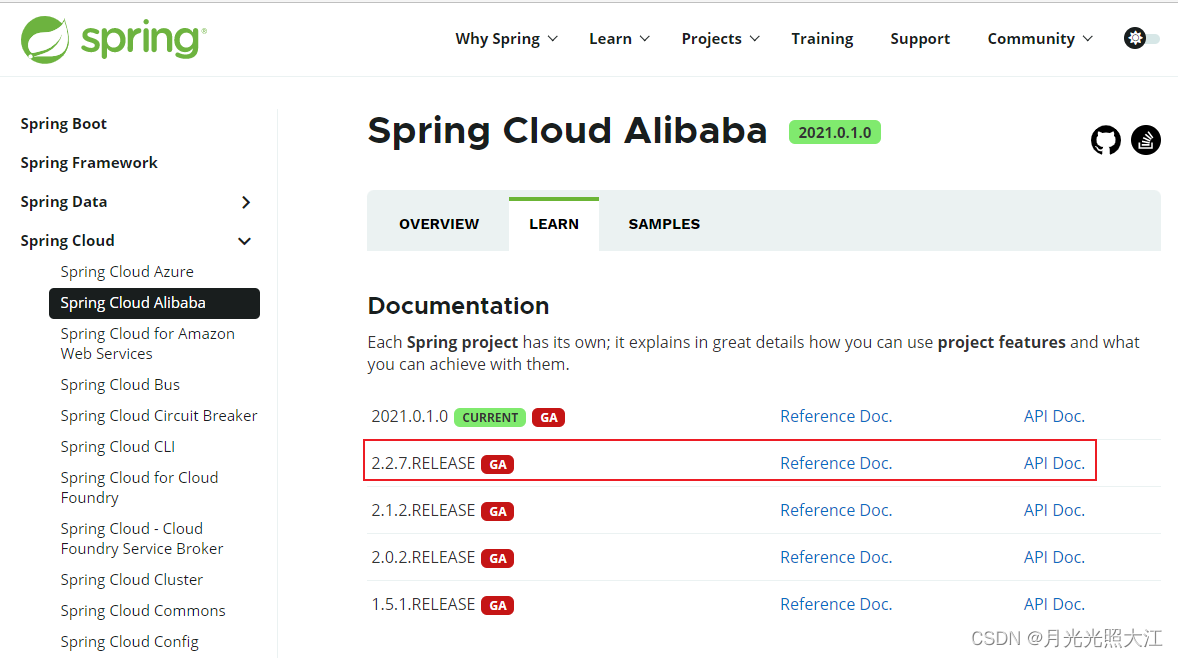Select Spring Cloud - Cloud Foundry Service Broker

tap(141, 539)
